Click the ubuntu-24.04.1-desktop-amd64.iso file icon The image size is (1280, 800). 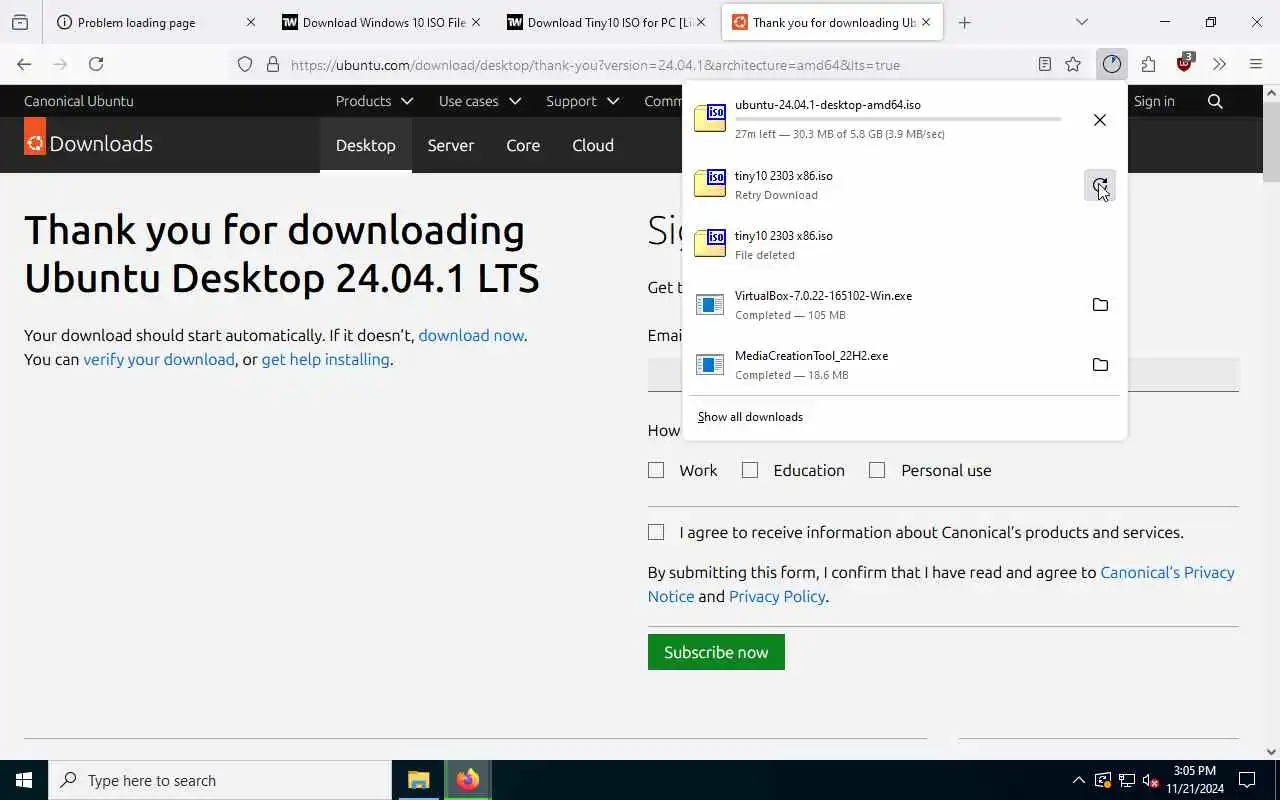click(x=710, y=118)
